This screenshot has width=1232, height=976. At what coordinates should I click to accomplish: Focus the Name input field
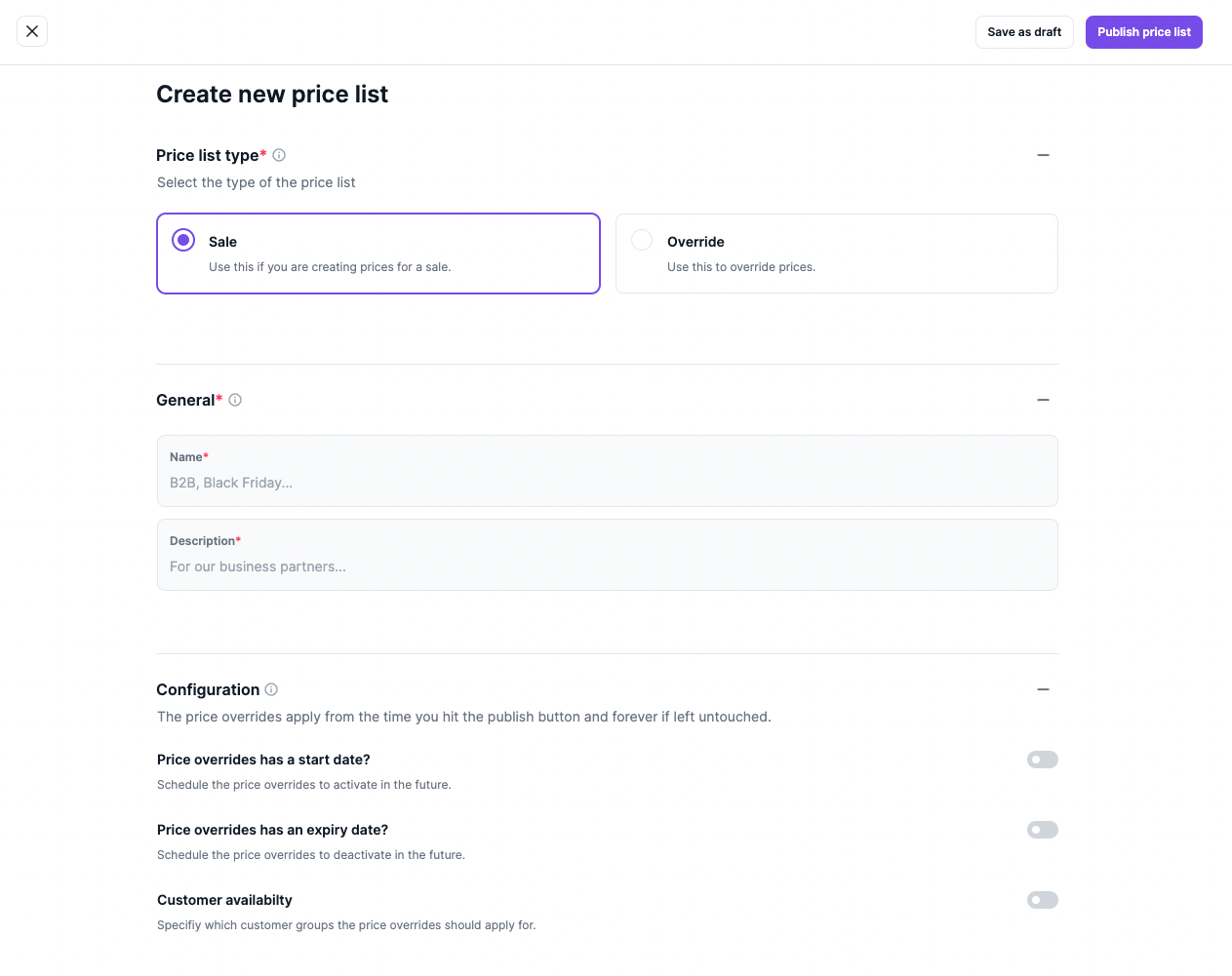[607, 483]
